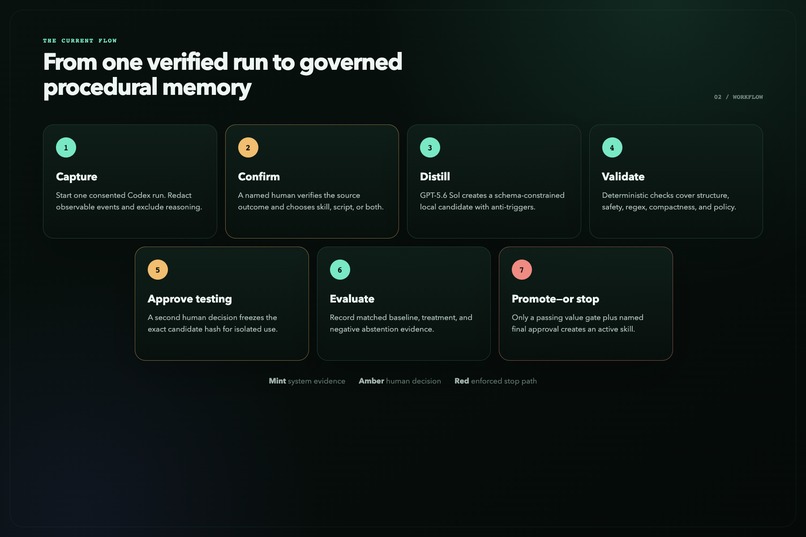Click the 'THE CURRENT FLOW' eyebrow label
The width and height of the screenshot is (806, 537).
(80, 41)
